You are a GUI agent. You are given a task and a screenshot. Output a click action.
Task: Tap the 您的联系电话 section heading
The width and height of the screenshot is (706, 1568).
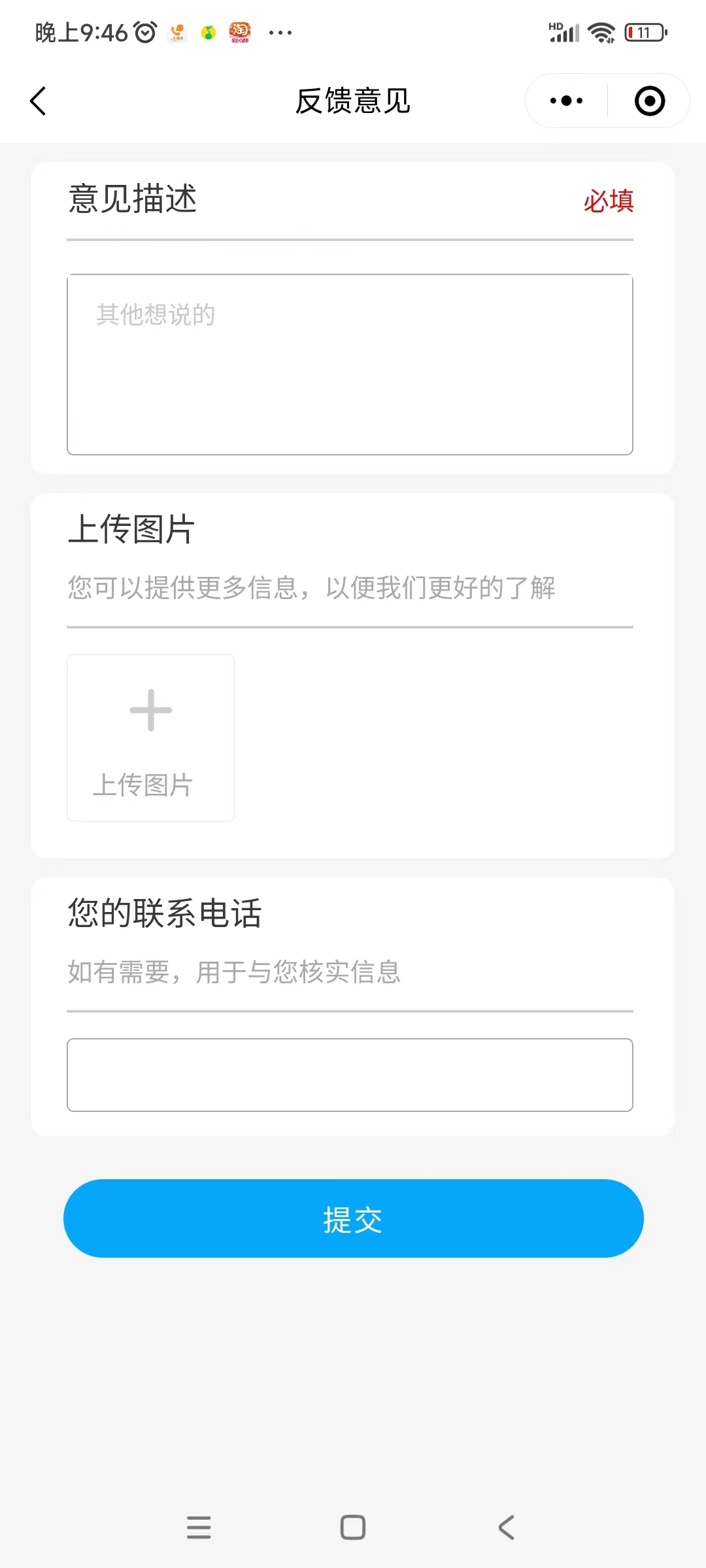165,913
